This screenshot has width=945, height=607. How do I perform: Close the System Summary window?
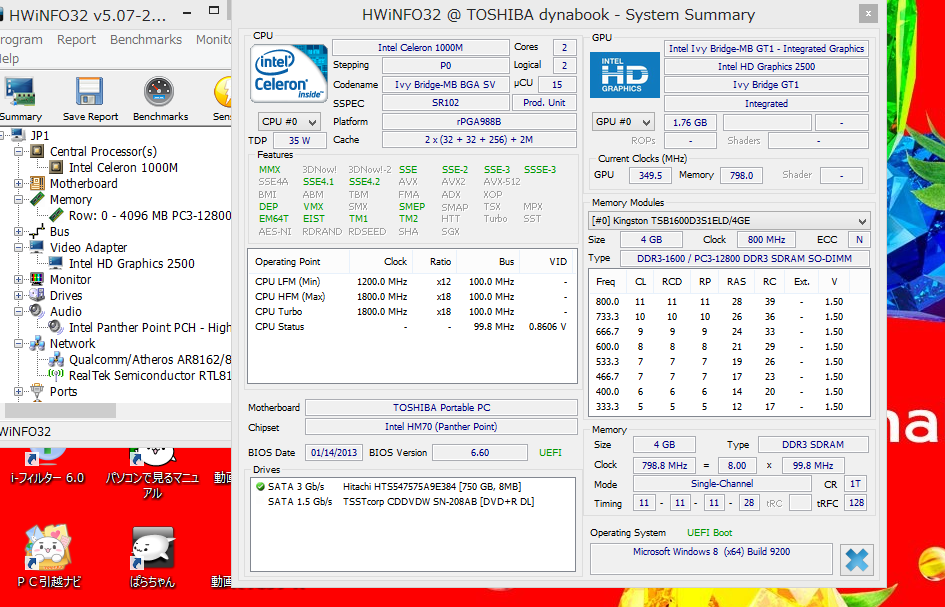tap(868, 13)
